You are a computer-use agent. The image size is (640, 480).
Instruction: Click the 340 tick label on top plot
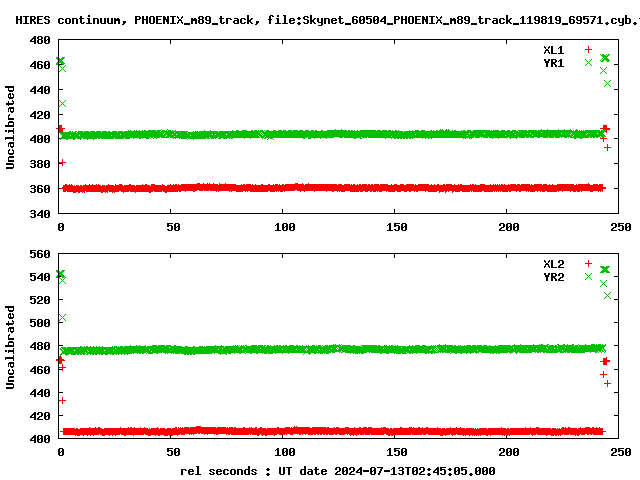(x=40, y=214)
